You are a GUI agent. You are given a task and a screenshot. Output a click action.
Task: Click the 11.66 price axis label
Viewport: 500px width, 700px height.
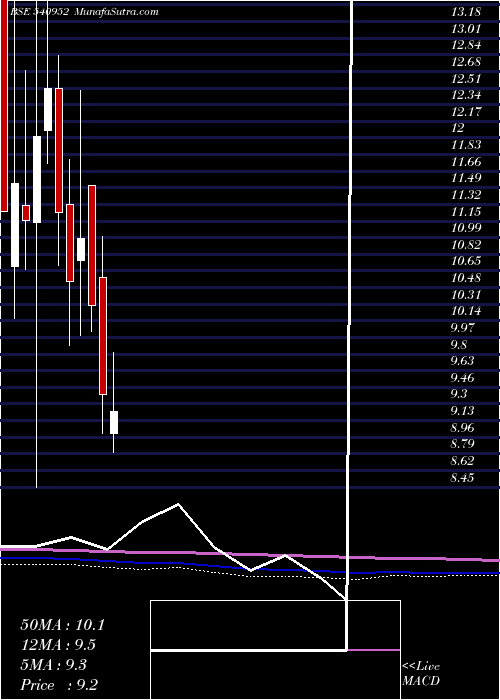[466, 162]
